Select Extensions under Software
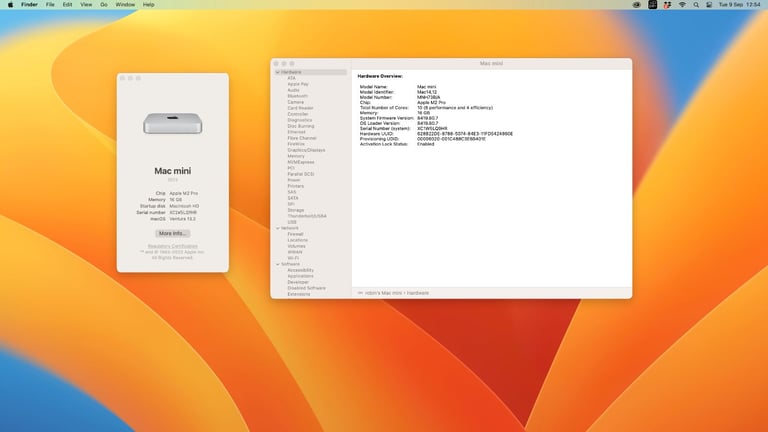768x432 pixels. tap(299, 294)
